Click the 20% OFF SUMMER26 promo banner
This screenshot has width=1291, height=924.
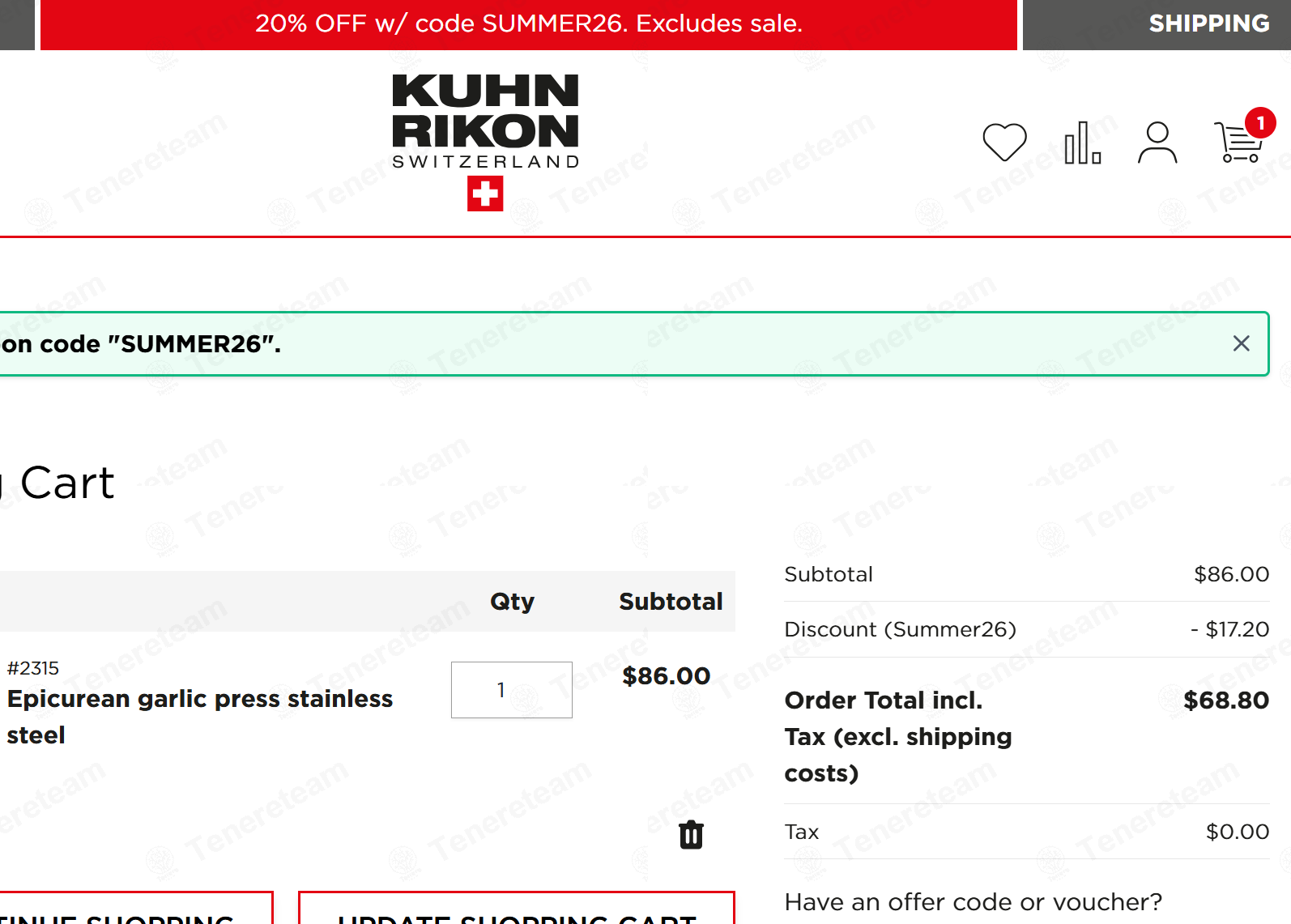click(529, 24)
